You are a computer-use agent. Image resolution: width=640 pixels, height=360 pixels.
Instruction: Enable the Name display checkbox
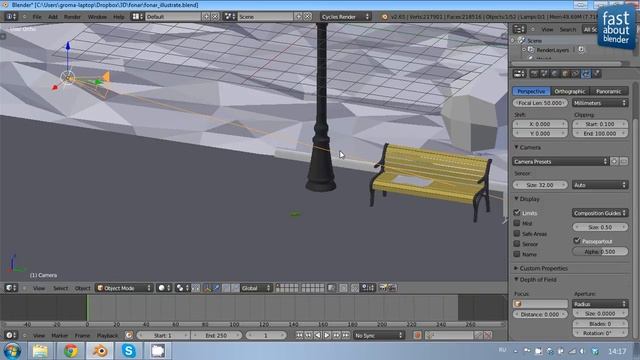click(517, 254)
